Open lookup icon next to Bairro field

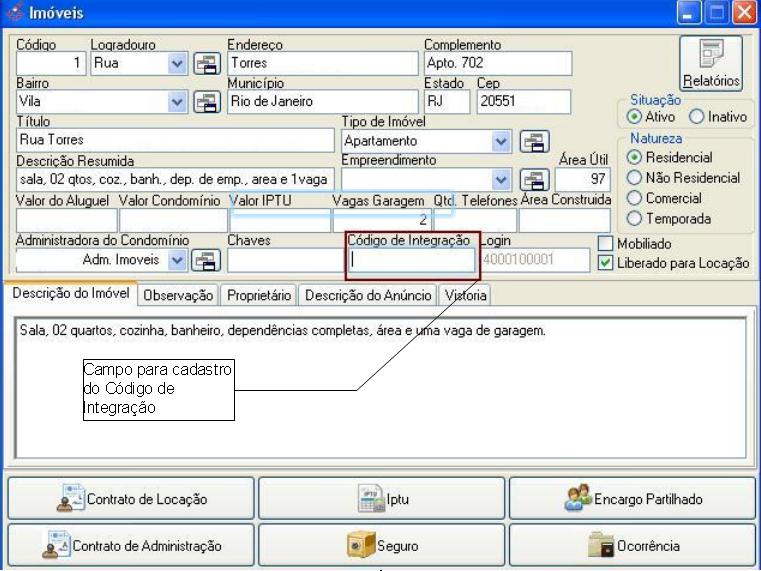tap(209, 102)
